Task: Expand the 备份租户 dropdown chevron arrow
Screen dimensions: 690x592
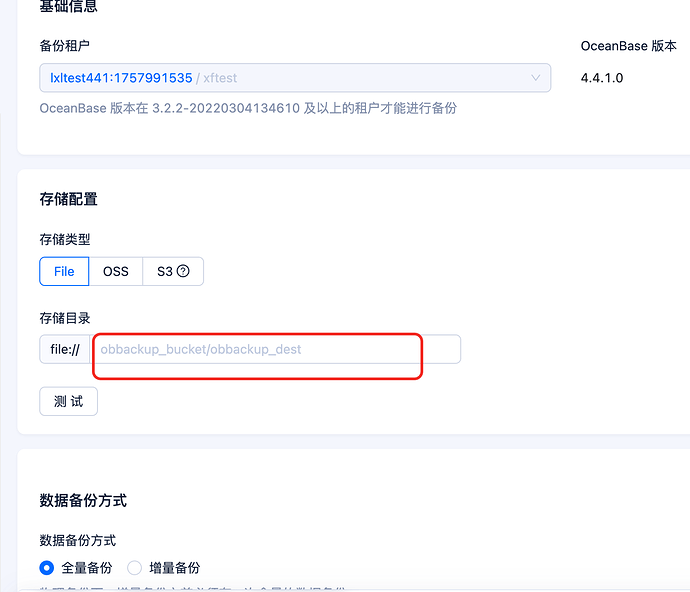Action: 534,78
